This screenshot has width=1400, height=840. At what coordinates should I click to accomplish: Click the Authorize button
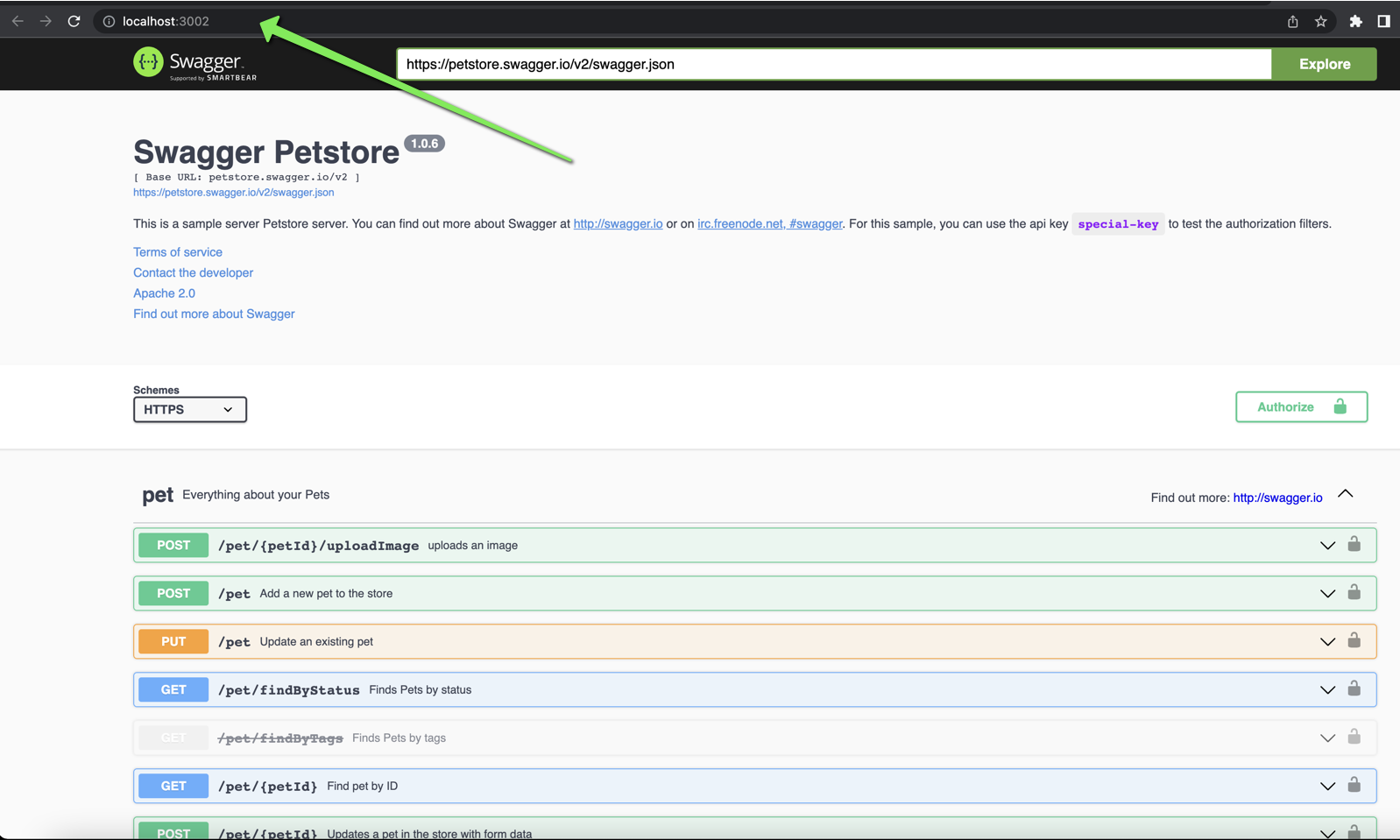[1301, 406]
